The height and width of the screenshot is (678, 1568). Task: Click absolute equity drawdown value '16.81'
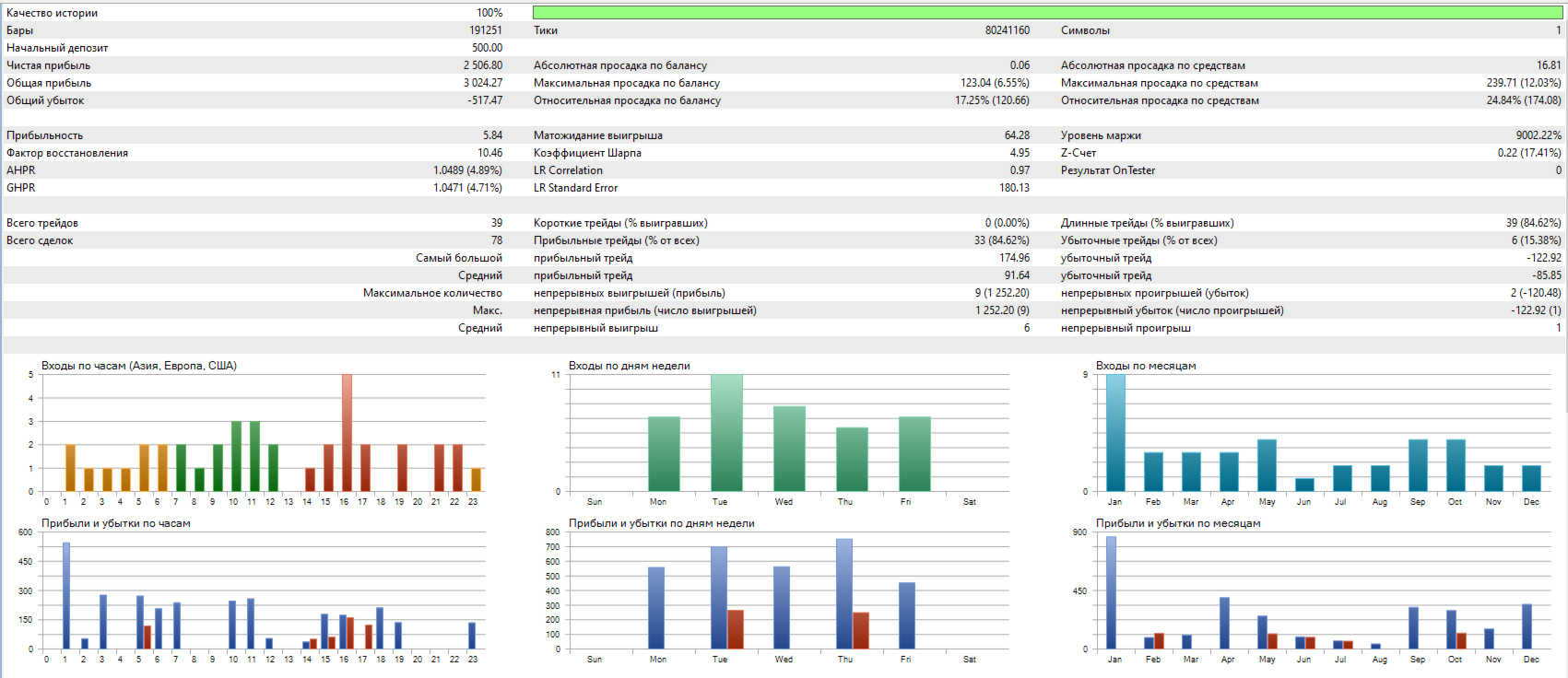[x=1549, y=65]
